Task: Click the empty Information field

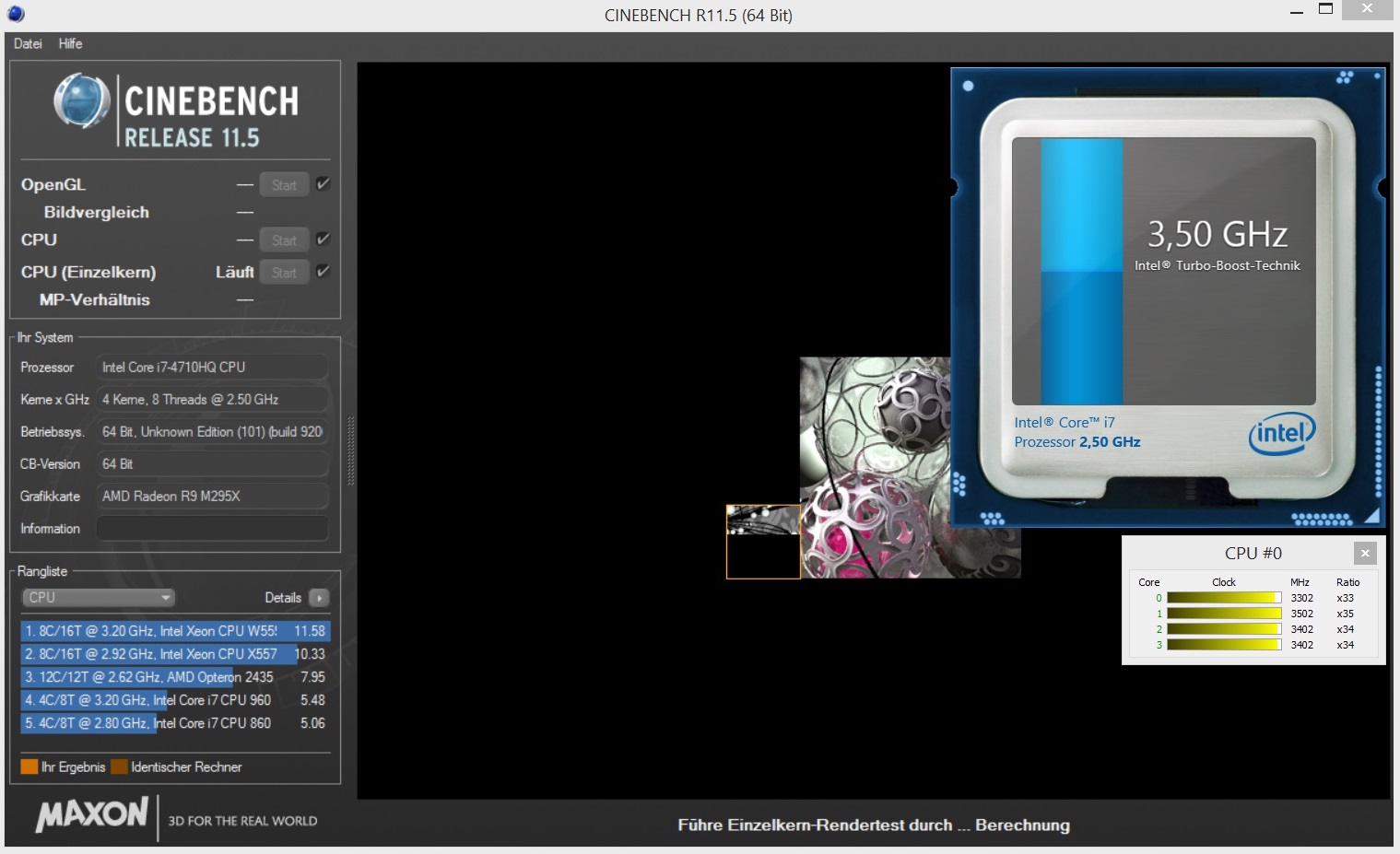Action: click(212, 528)
